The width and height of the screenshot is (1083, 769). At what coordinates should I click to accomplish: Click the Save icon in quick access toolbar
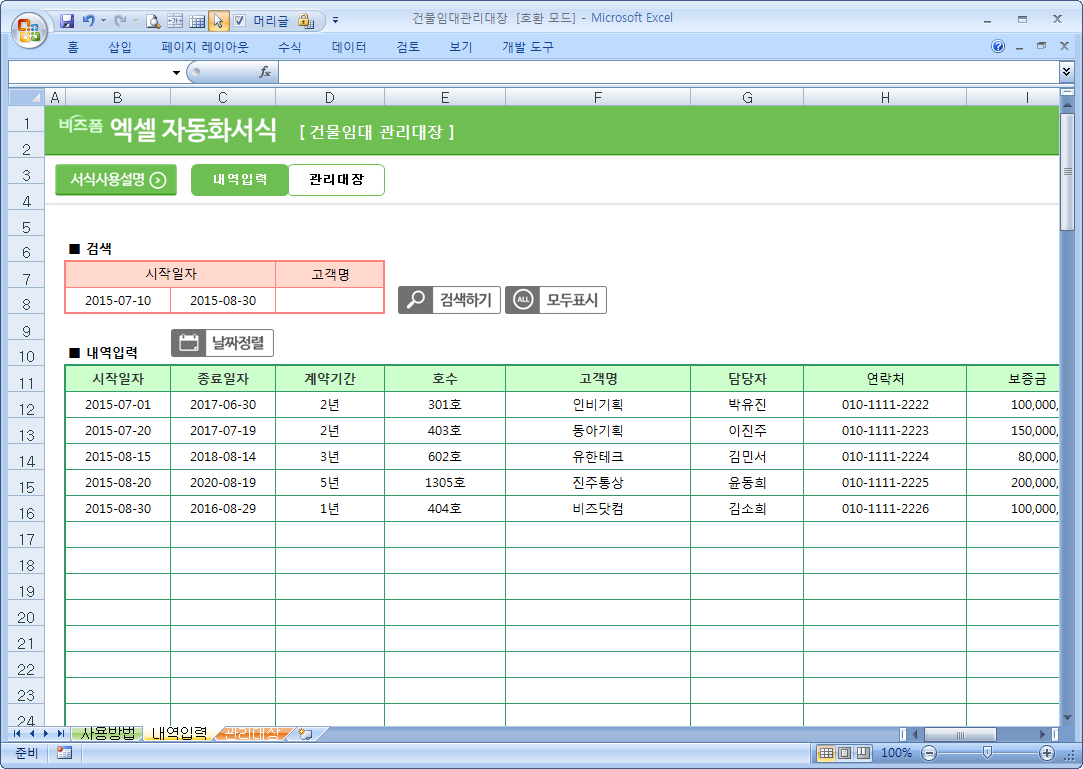[67, 19]
